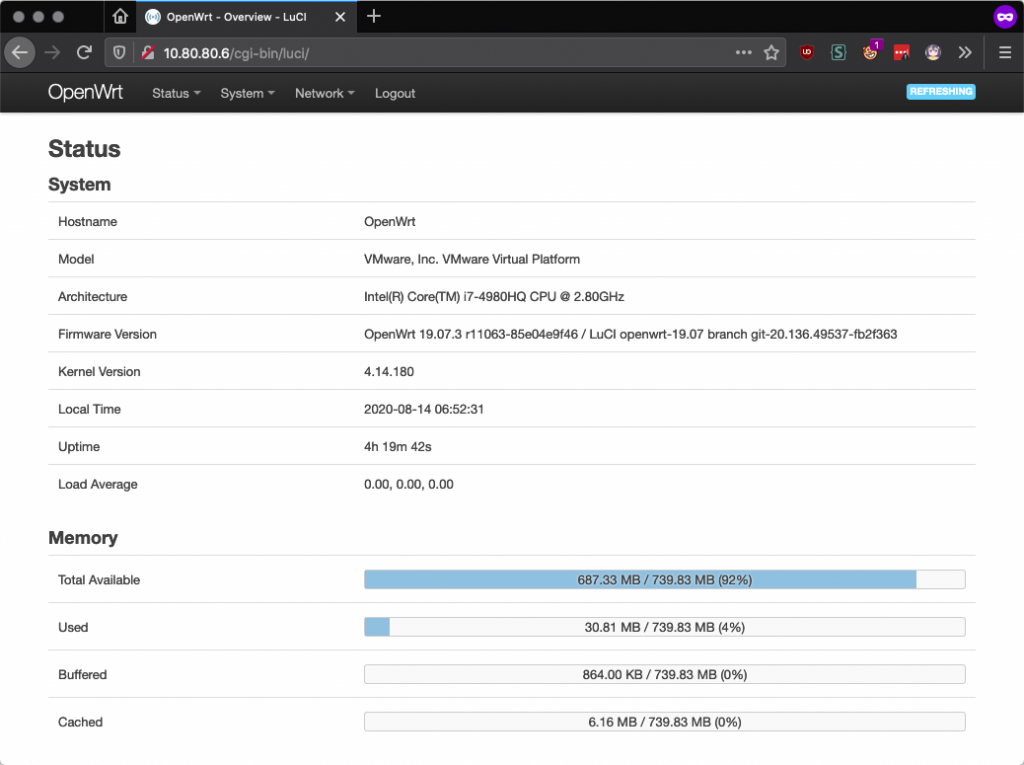Click the load average value 0.00, 0.00, 0.00
Viewport: 1024px width, 765px height.
click(x=409, y=485)
